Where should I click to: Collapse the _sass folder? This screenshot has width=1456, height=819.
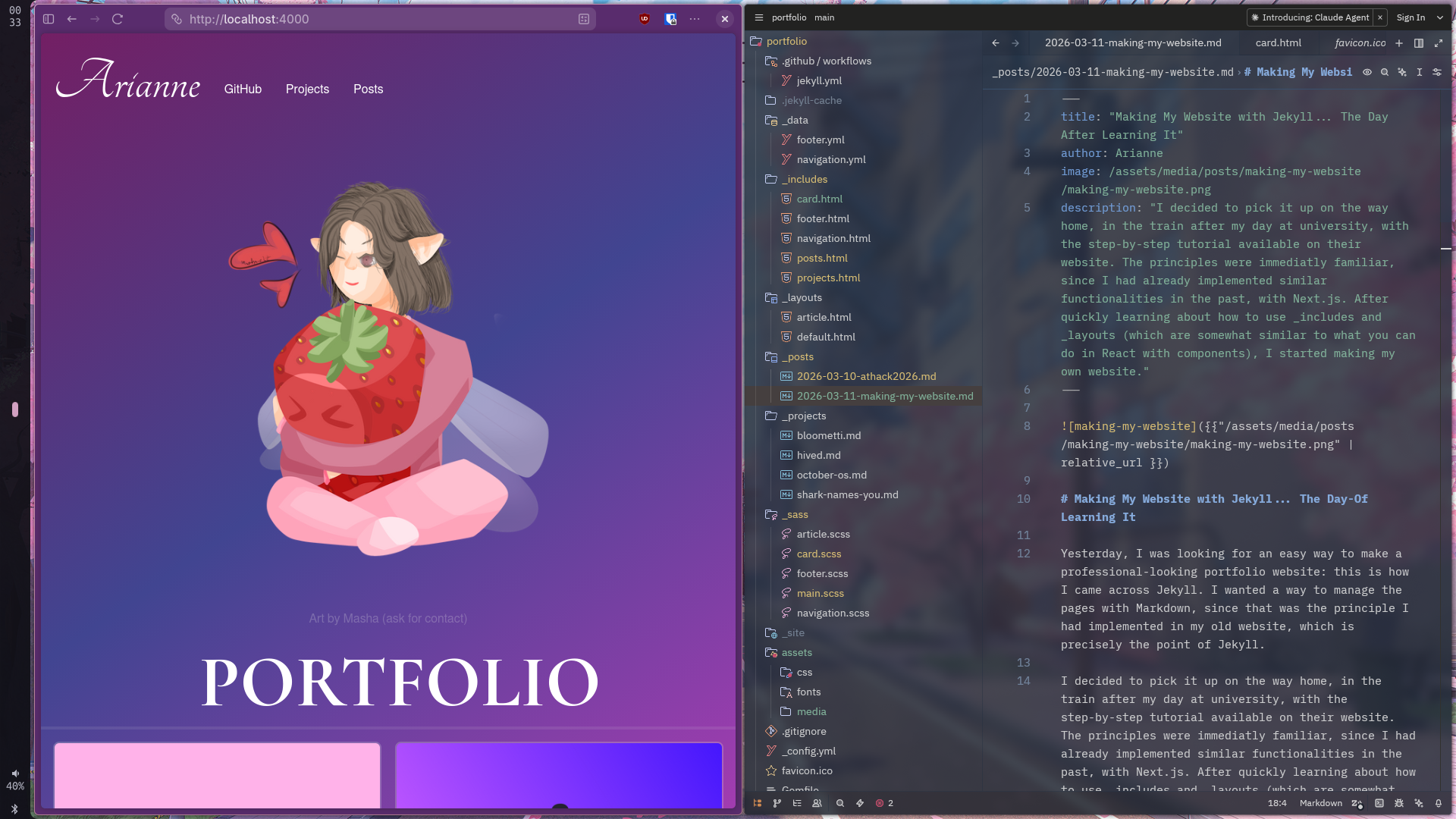click(795, 514)
